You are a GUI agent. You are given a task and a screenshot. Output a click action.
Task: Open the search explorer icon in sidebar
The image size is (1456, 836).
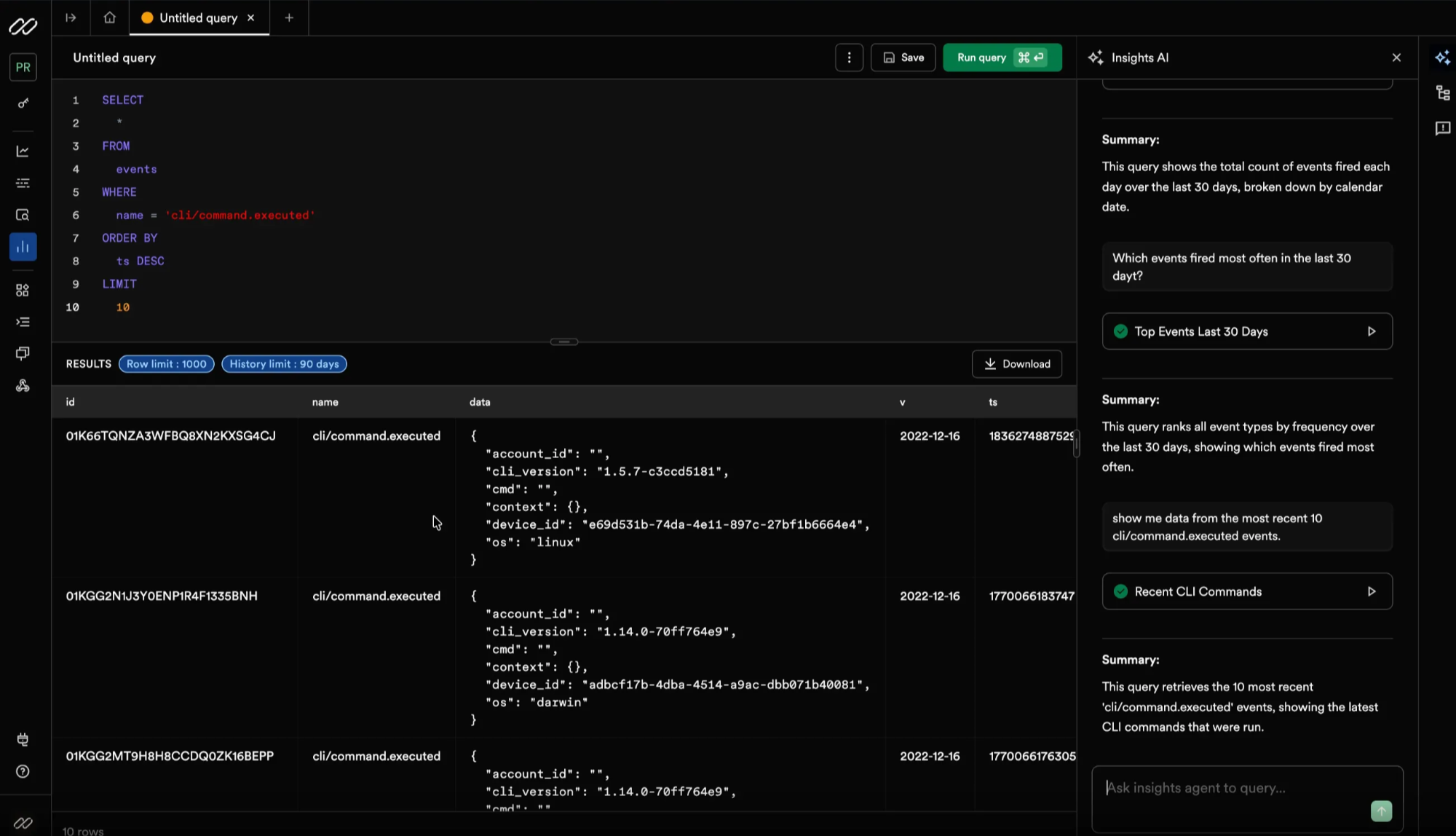(23, 215)
